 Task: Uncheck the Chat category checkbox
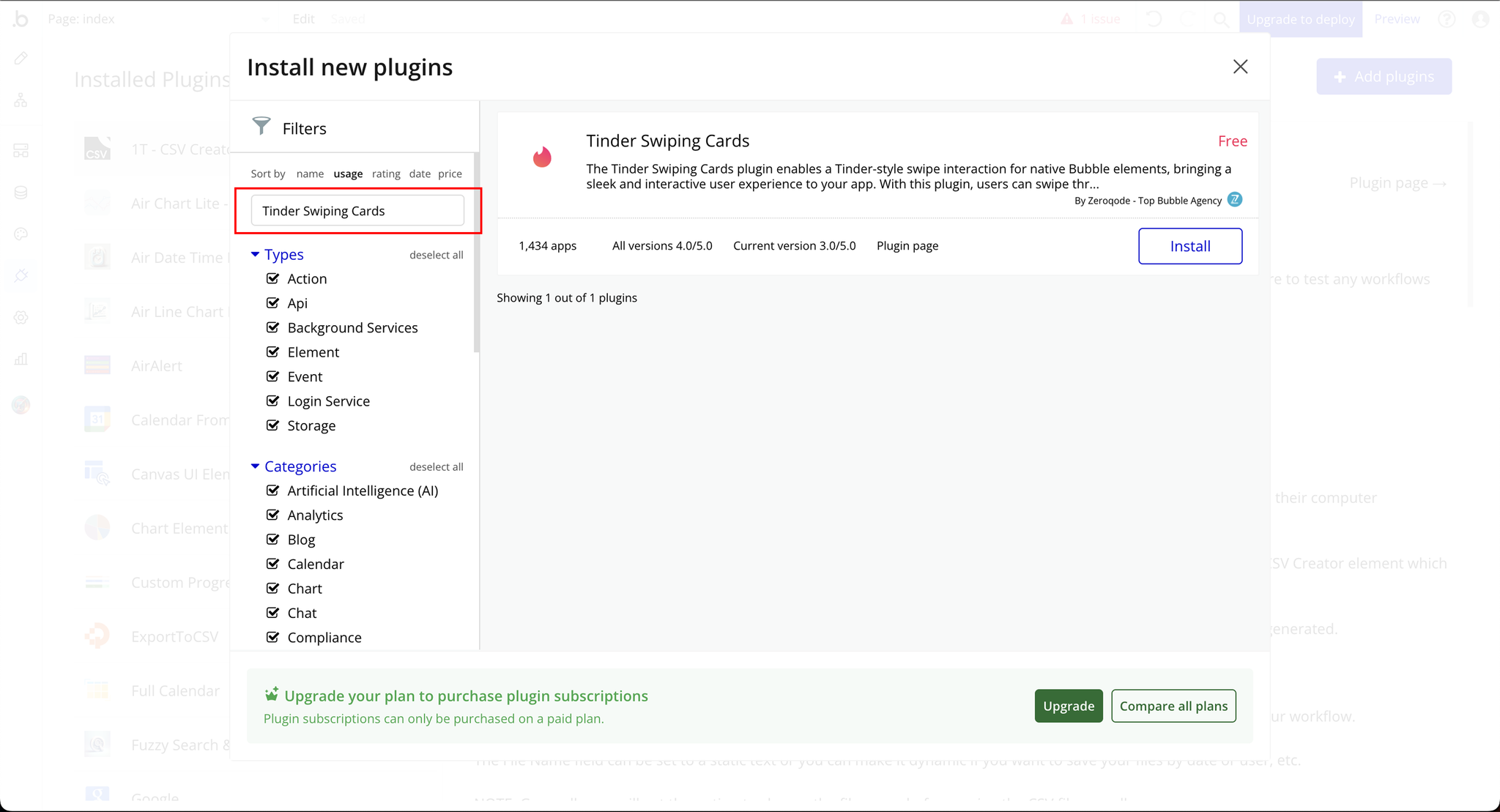(272, 613)
